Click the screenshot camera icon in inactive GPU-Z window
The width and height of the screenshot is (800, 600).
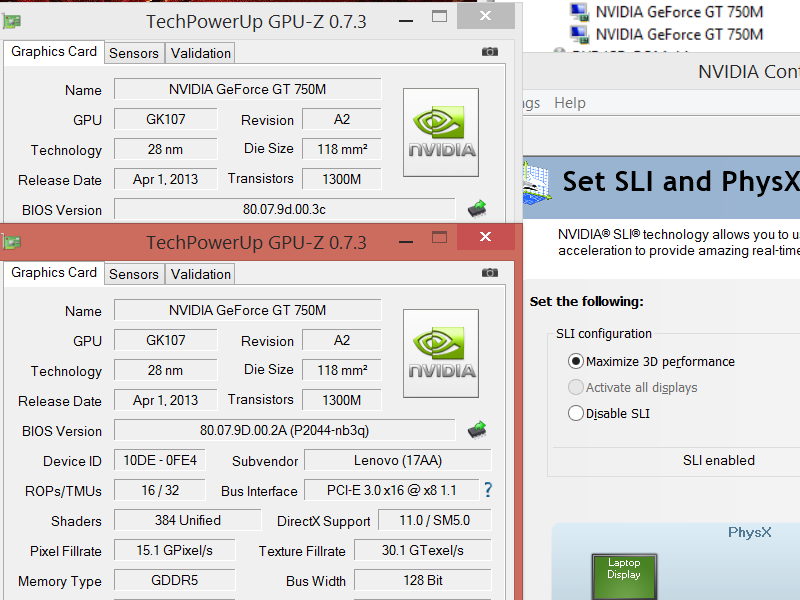pyautogui.click(x=490, y=52)
